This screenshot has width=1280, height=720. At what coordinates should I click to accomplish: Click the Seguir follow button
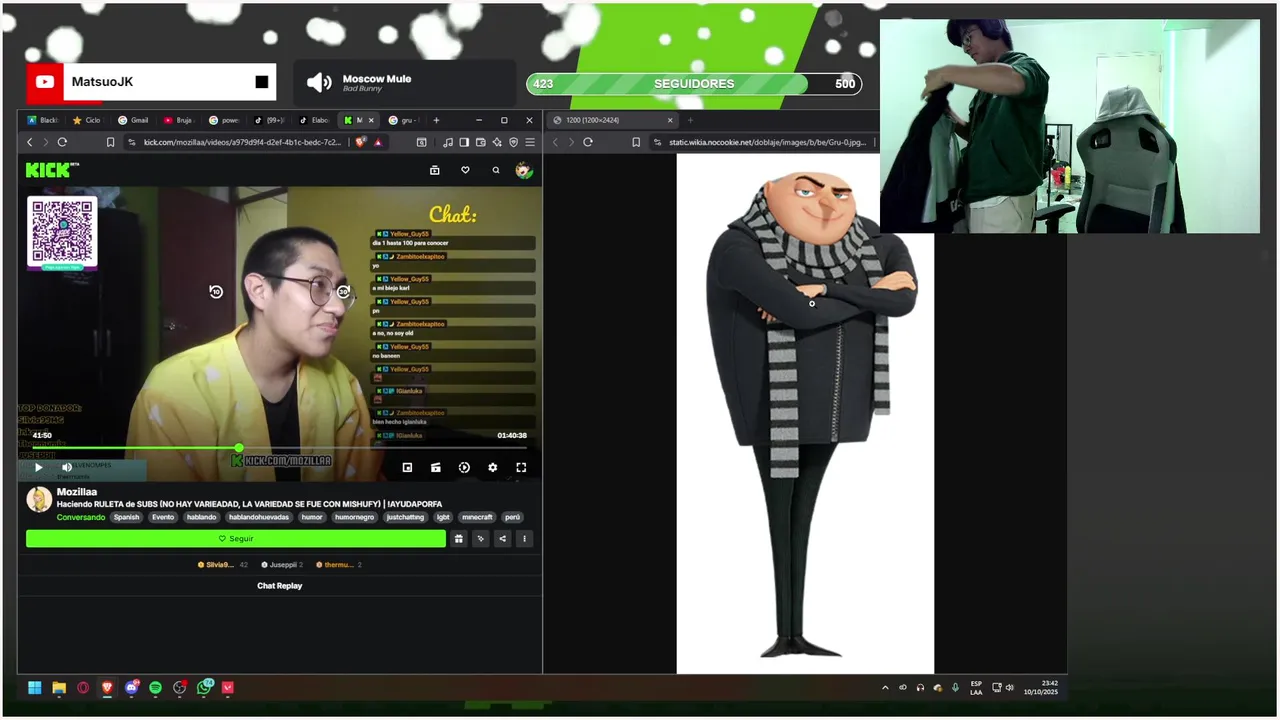click(x=236, y=538)
